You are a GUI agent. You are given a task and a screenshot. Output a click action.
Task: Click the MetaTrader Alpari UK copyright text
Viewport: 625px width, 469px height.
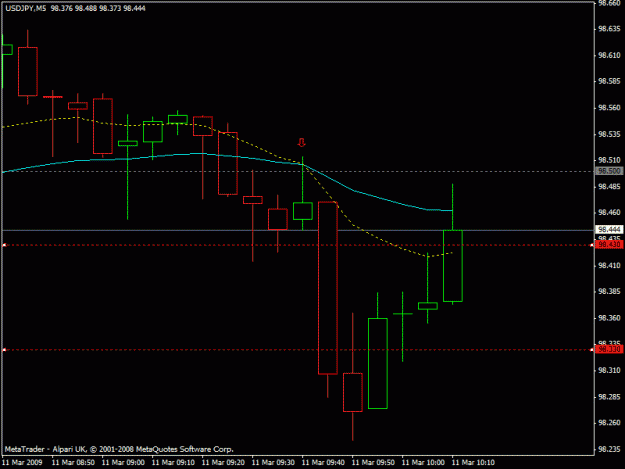click(x=119, y=449)
